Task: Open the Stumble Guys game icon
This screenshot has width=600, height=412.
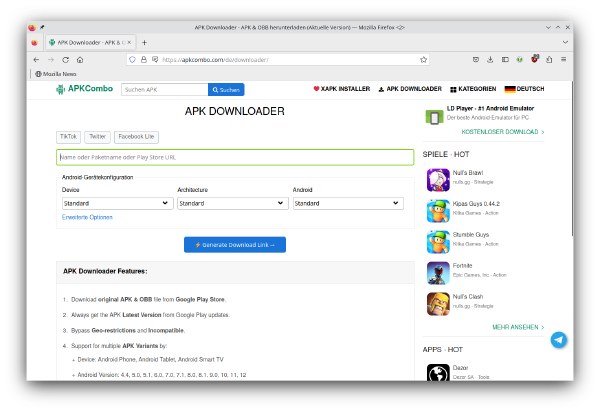Action: pyautogui.click(x=438, y=242)
